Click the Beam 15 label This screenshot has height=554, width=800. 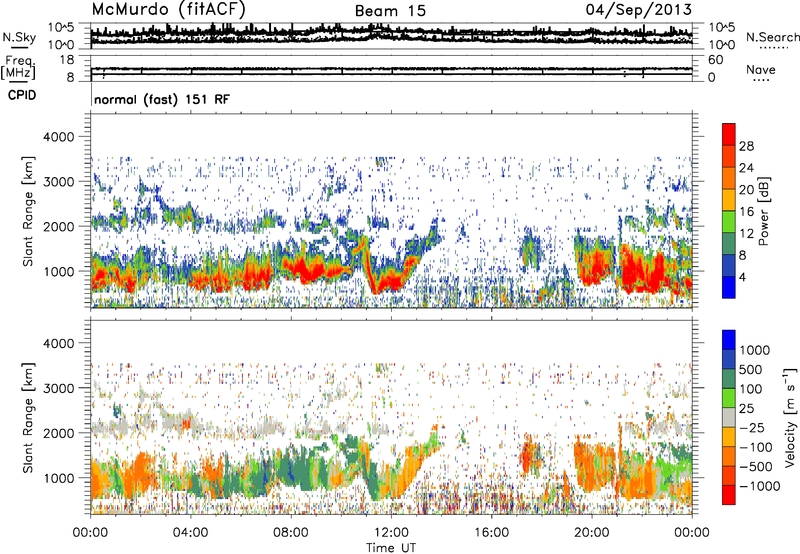390,11
